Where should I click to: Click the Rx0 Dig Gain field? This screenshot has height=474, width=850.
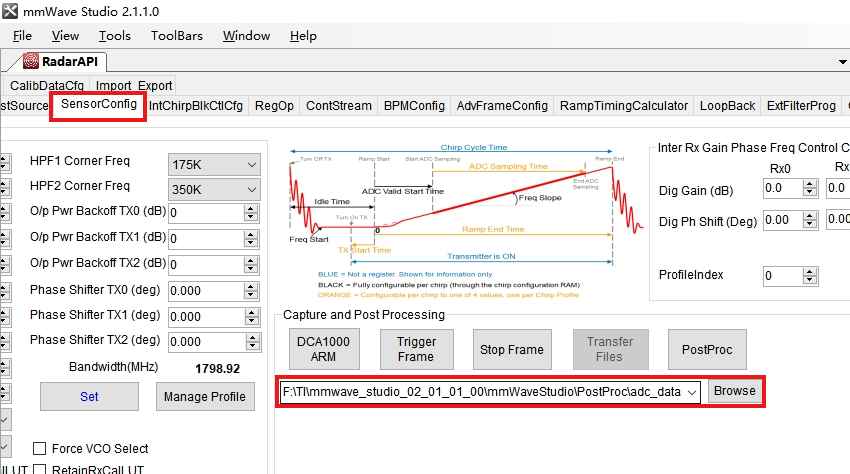pos(782,188)
